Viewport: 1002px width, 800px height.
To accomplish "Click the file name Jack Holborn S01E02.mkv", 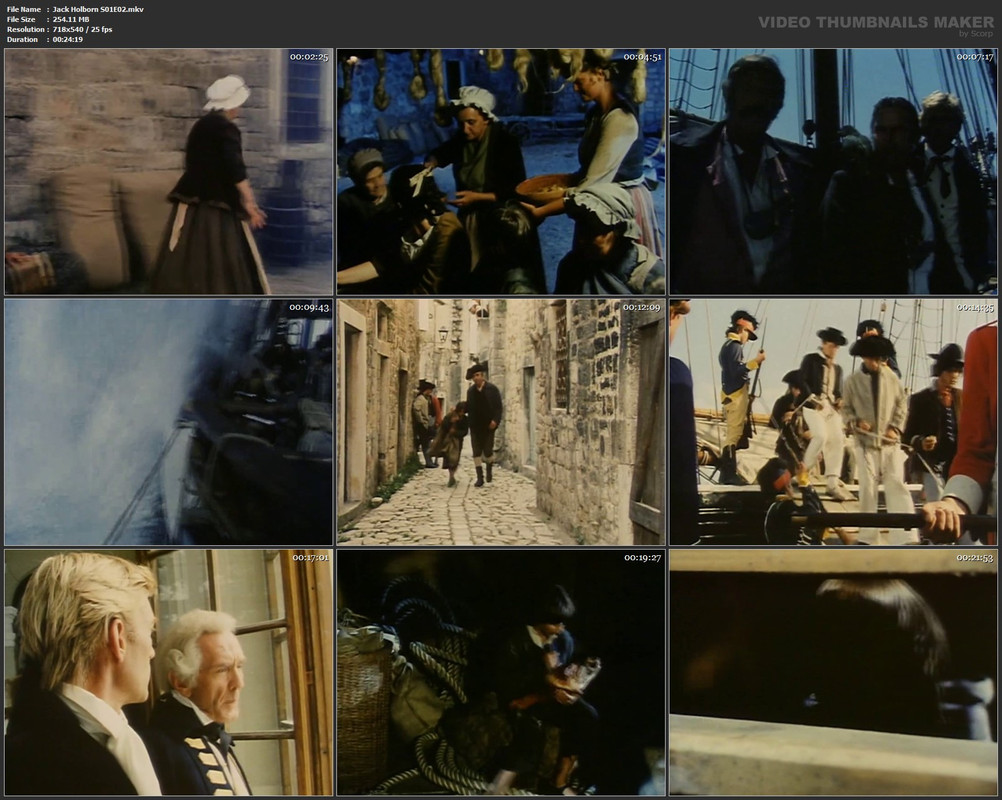I will click(x=98, y=10).
